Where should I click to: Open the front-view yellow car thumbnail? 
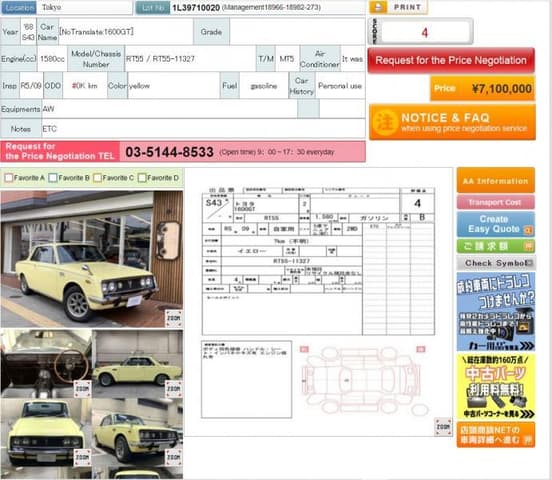point(46,432)
